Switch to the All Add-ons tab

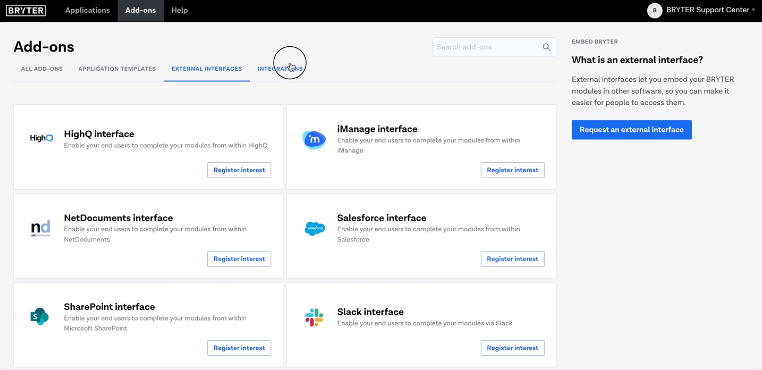[x=42, y=69]
